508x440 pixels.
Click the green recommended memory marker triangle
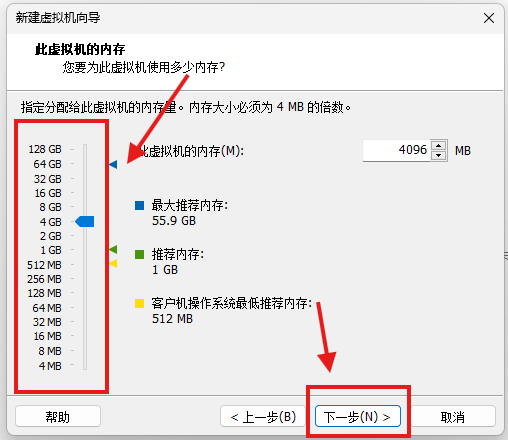tap(113, 249)
